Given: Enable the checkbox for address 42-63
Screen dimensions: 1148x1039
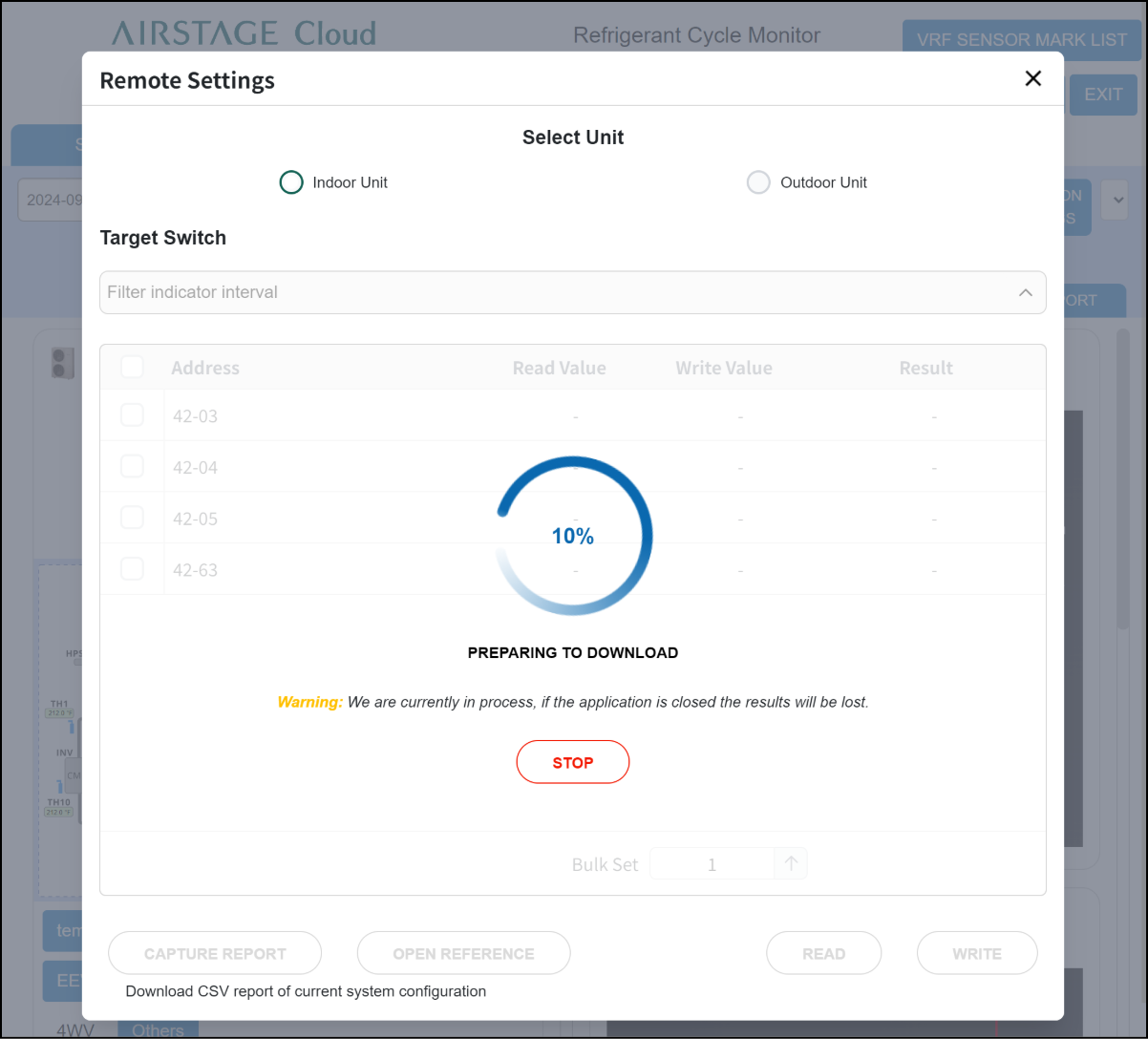Looking at the screenshot, I should 132,569.
